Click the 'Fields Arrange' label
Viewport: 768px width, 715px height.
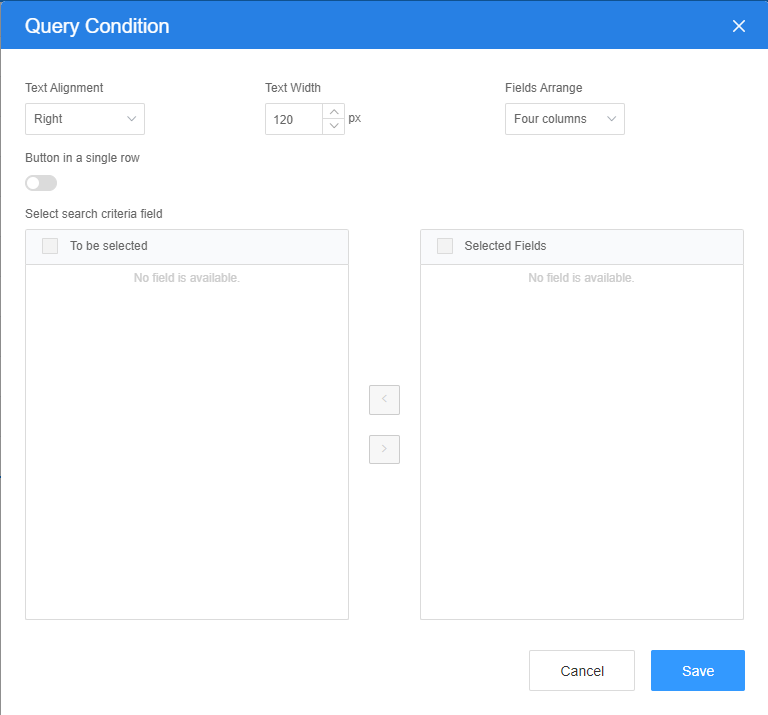tap(544, 88)
